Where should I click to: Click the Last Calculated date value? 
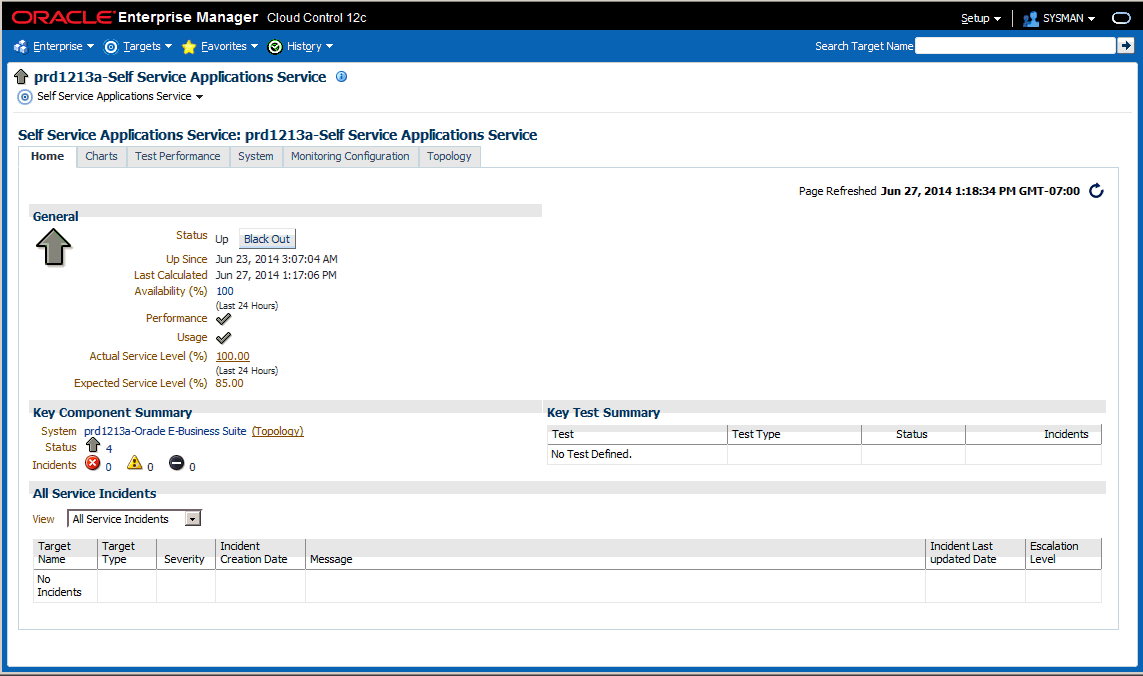tap(276, 275)
